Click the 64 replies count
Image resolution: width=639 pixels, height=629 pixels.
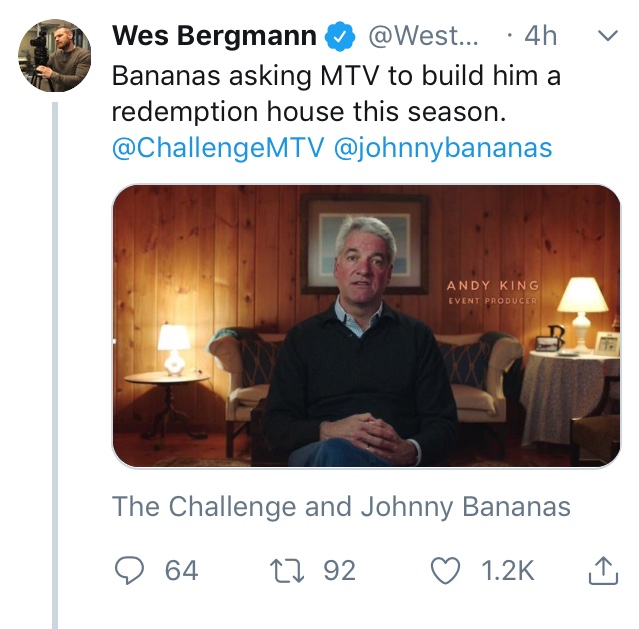(181, 570)
